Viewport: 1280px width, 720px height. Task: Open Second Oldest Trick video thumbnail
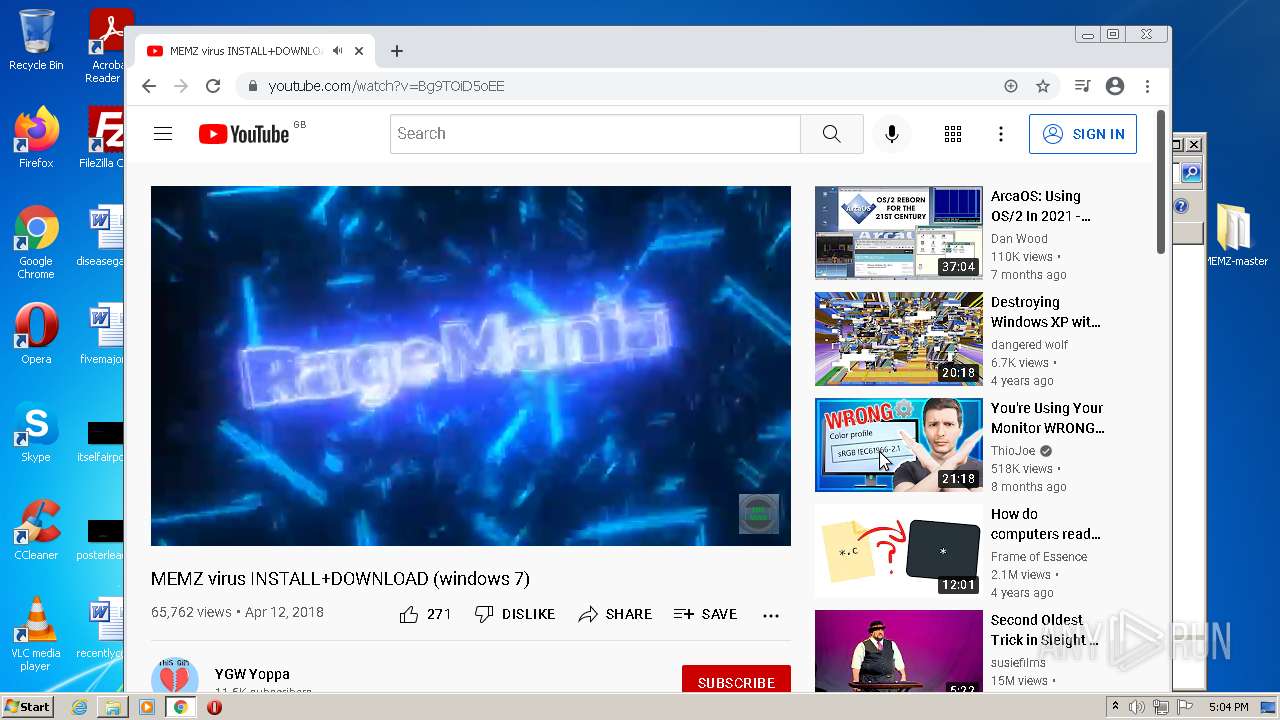899,651
